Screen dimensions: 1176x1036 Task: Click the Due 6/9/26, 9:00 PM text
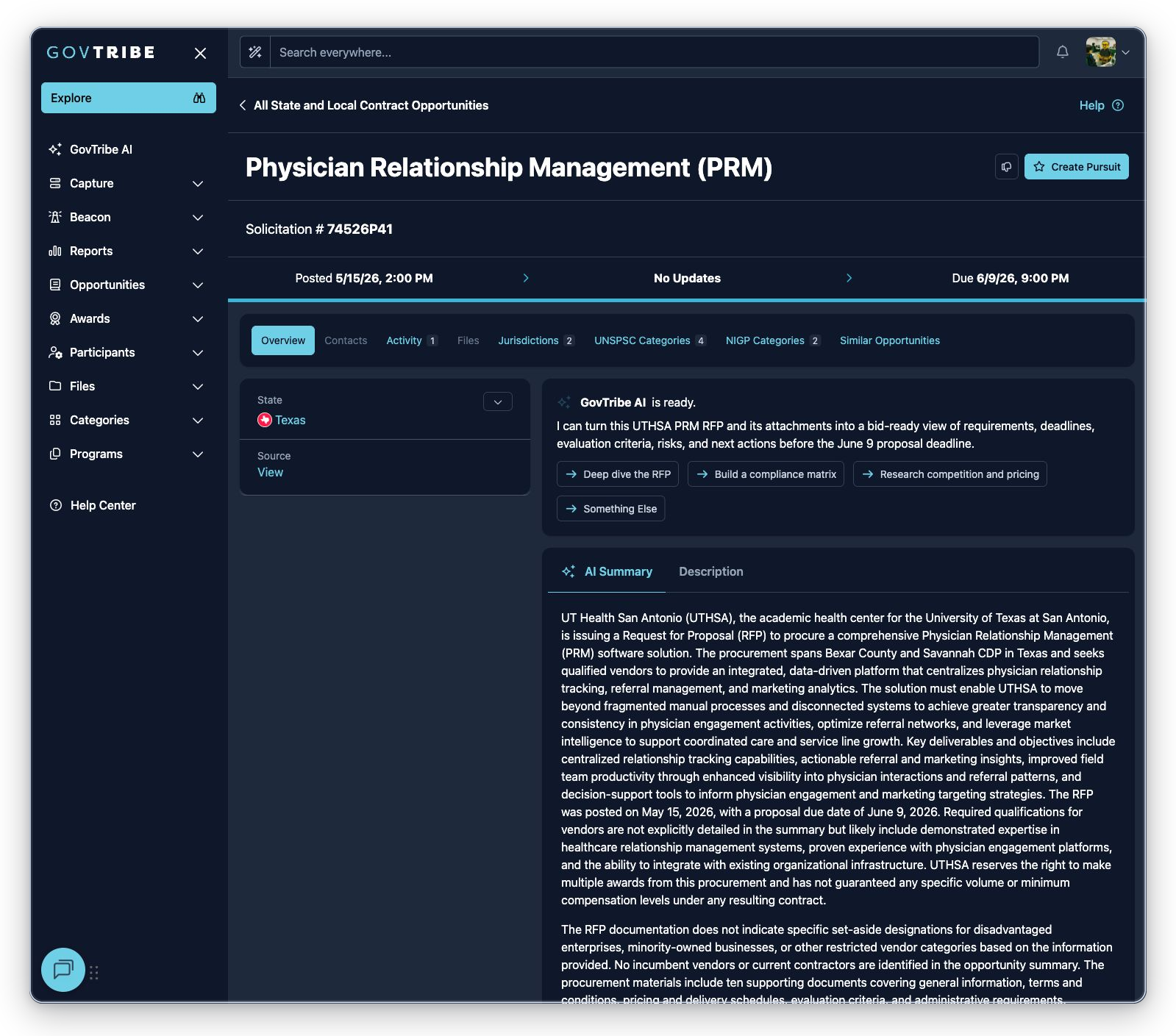1011,278
